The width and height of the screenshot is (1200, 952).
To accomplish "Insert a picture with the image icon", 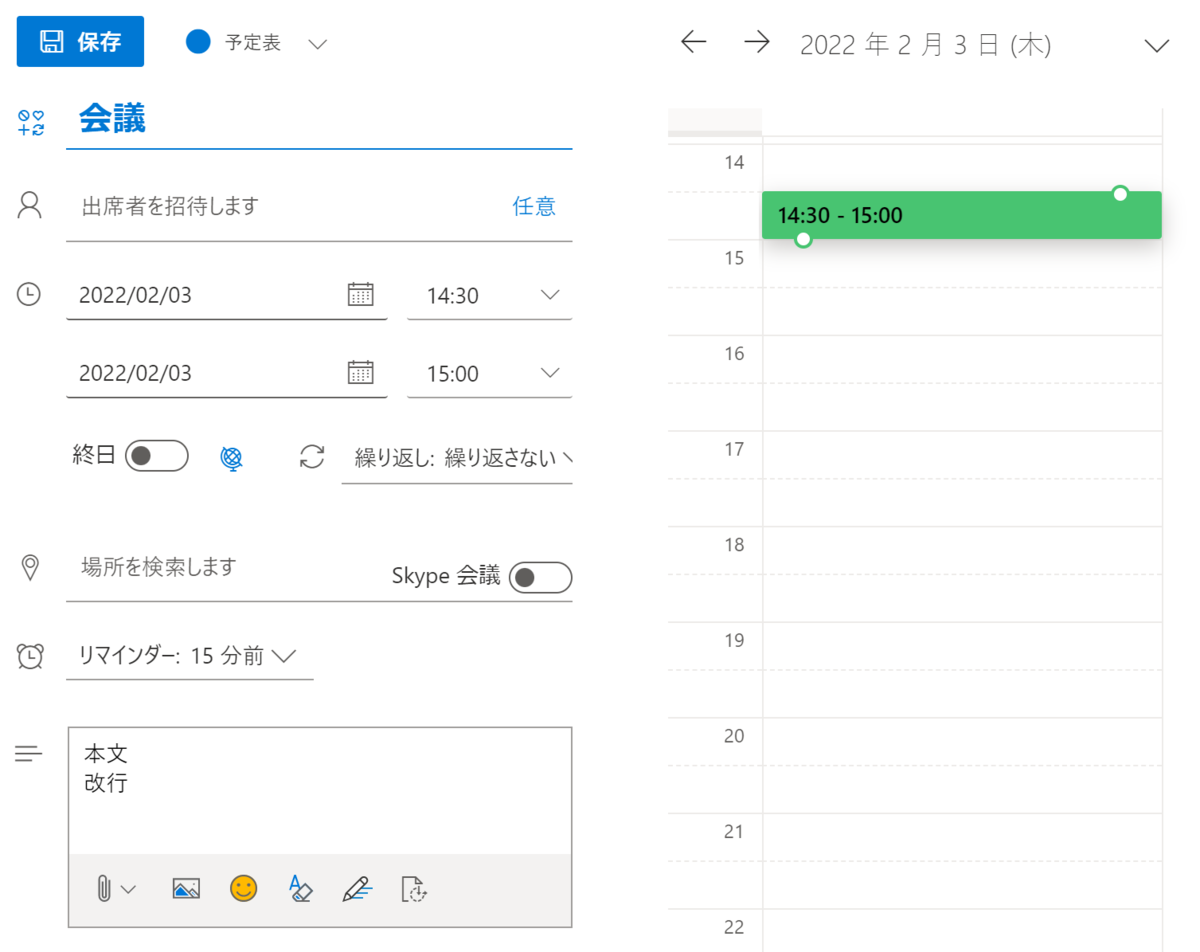I will [186, 888].
